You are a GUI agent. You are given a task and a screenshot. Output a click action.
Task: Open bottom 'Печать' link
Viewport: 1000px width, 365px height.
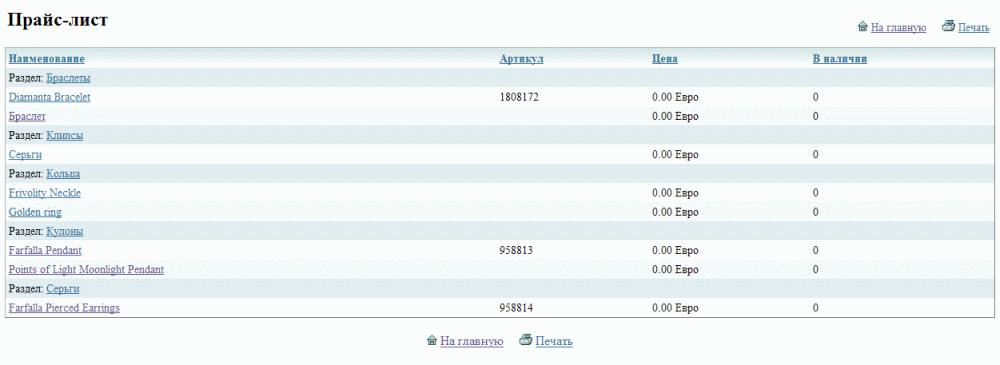pos(554,341)
